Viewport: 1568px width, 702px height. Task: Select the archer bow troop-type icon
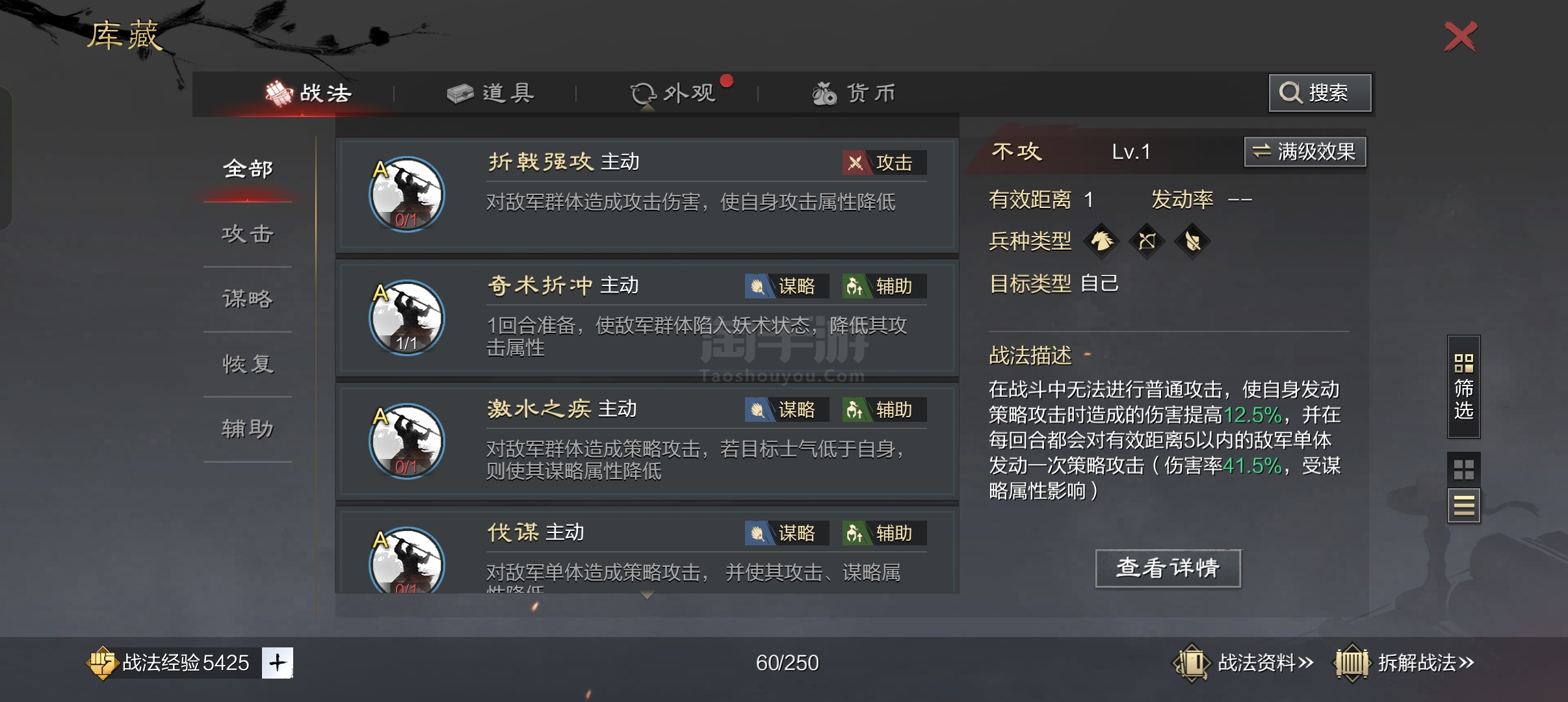pyautogui.click(x=1147, y=241)
